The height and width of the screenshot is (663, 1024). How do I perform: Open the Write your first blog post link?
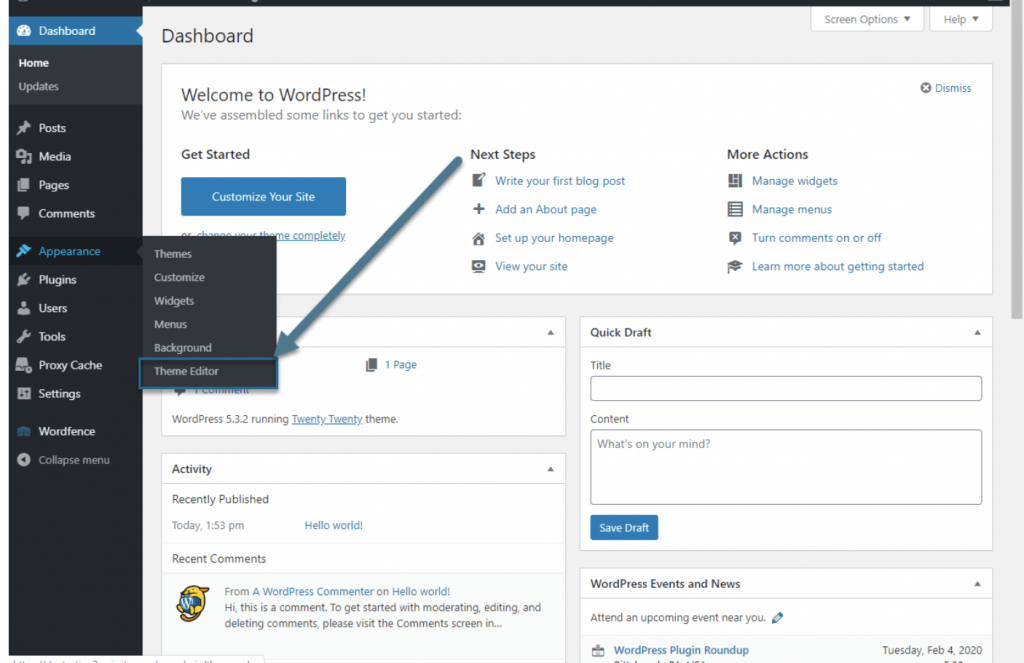click(x=560, y=181)
